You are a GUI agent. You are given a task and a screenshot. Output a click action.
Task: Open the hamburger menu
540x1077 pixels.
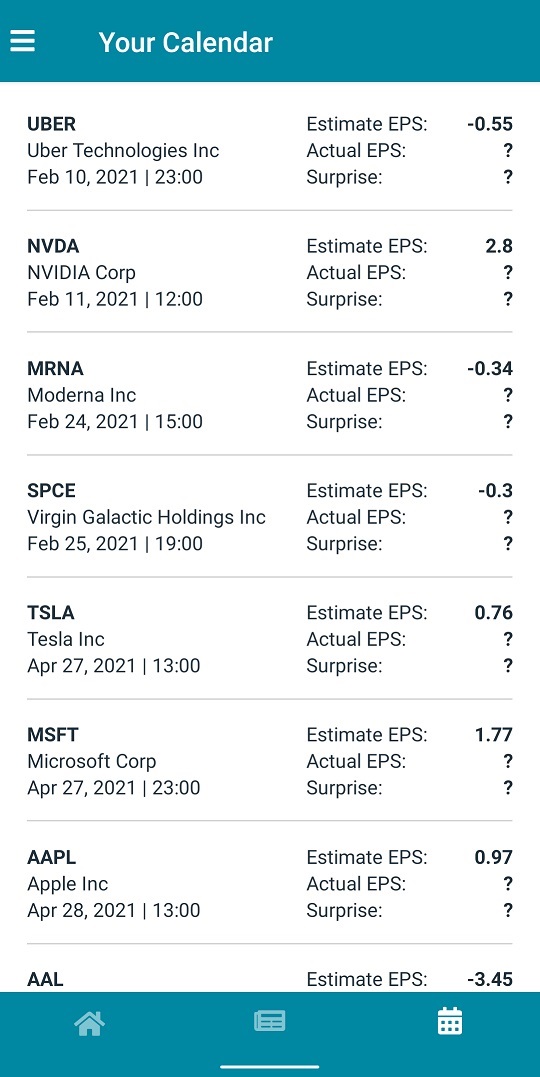[22, 41]
